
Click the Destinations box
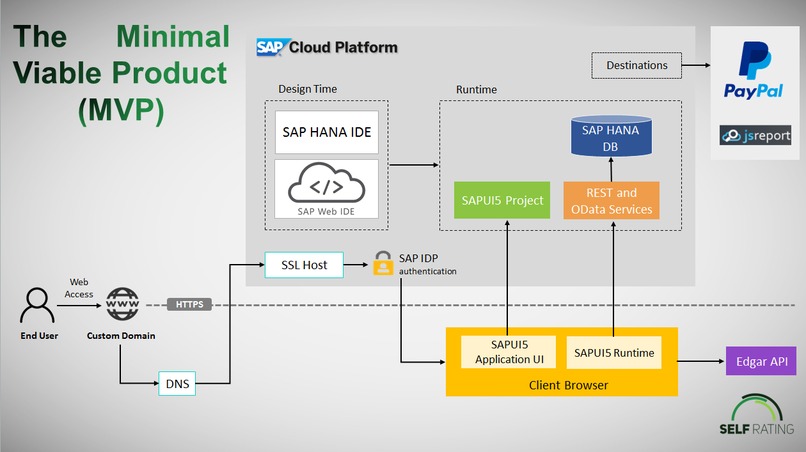click(636, 65)
